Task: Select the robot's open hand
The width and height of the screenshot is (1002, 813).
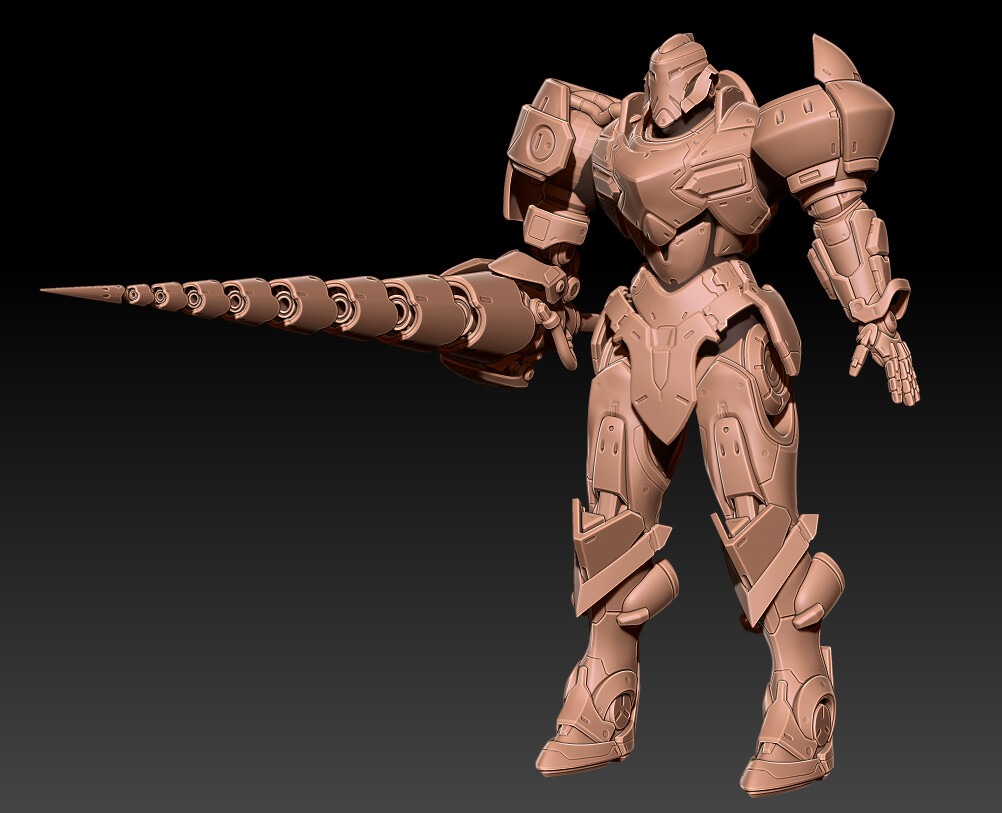Action: [886, 362]
